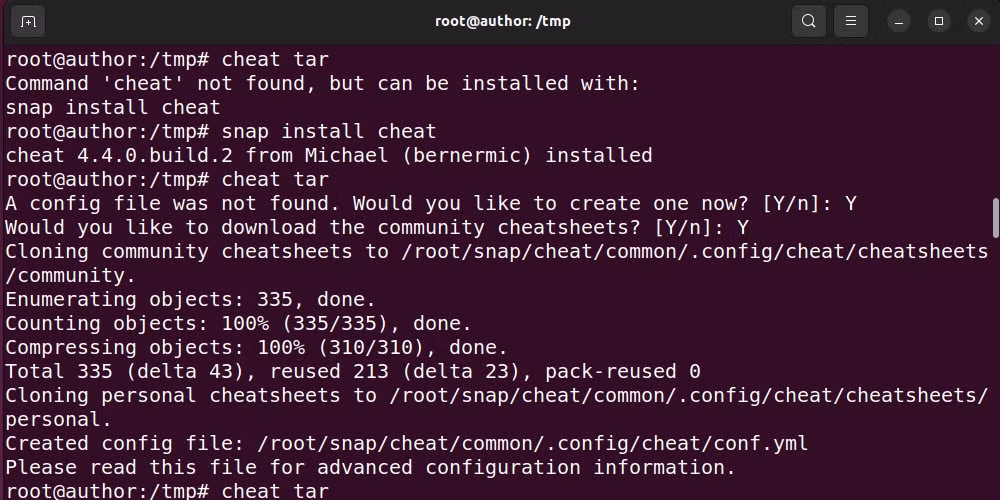This screenshot has width=1000, height=500.
Task: Click the bottom 'cheat tar' prompt line
Action: coord(168,491)
